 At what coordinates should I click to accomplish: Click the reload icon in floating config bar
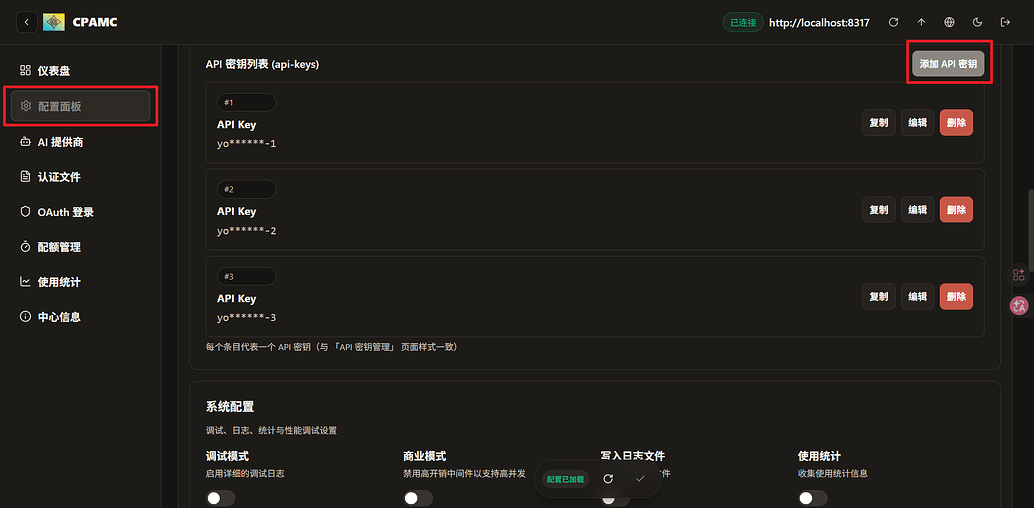pos(608,479)
